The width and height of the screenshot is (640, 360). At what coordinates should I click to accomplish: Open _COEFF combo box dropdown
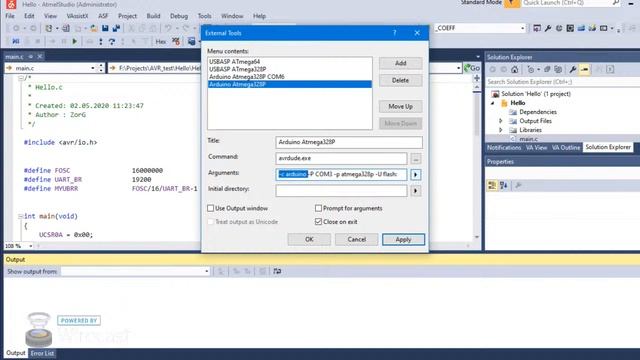pos(522,28)
